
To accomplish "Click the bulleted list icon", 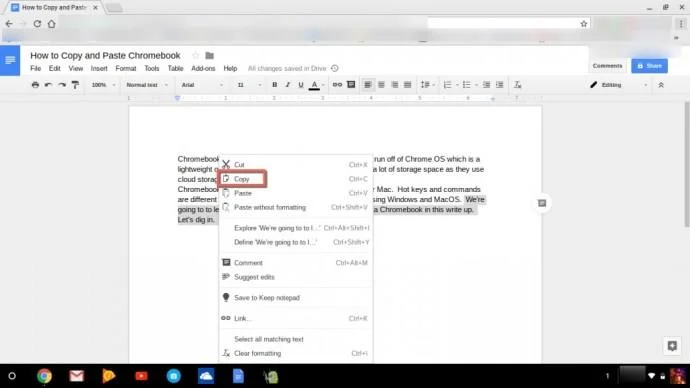I will click(x=466, y=85).
